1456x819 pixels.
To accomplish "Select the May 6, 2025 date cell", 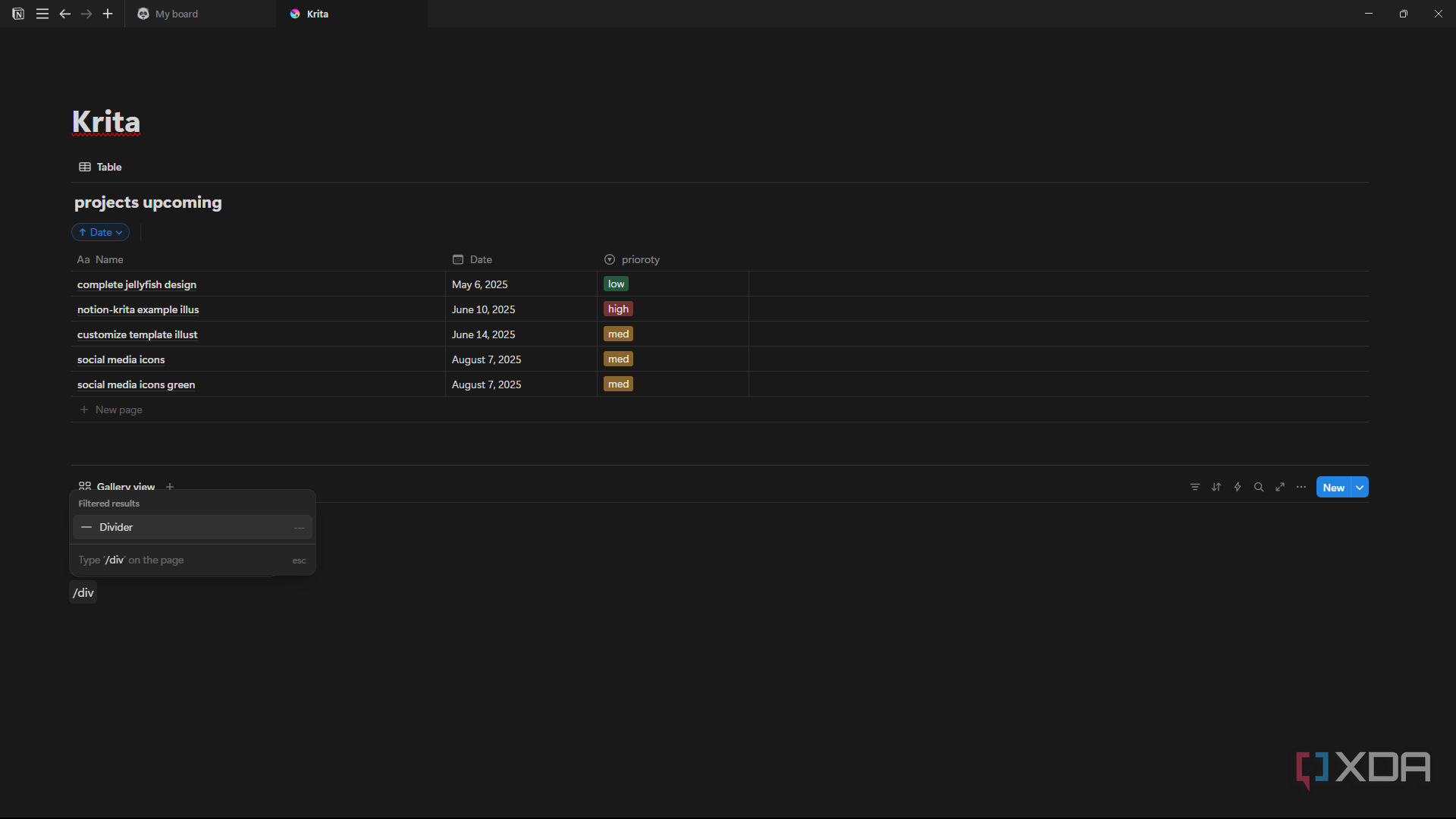I will pos(521,284).
